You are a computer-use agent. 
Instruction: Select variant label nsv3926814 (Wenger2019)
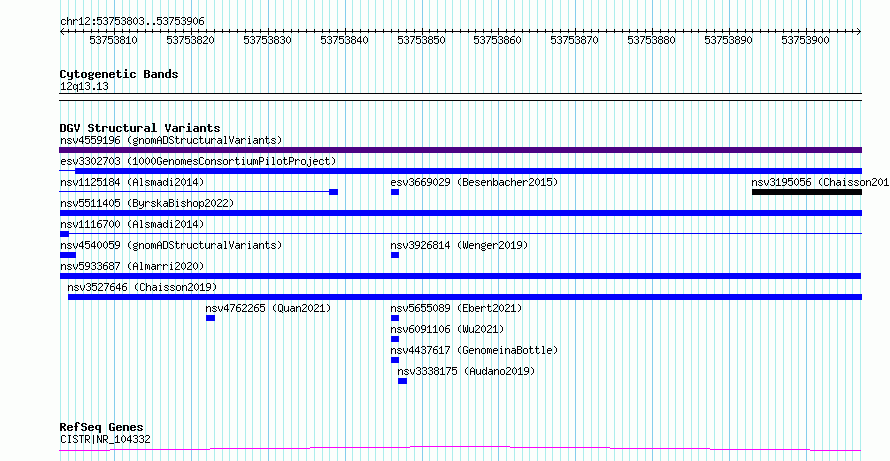point(459,245)
